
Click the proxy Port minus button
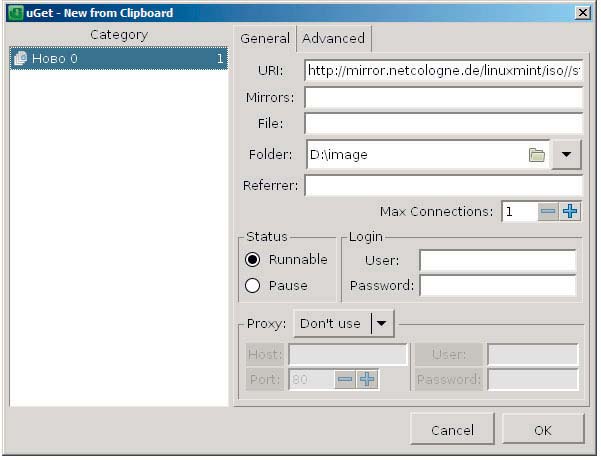[345, 380]
